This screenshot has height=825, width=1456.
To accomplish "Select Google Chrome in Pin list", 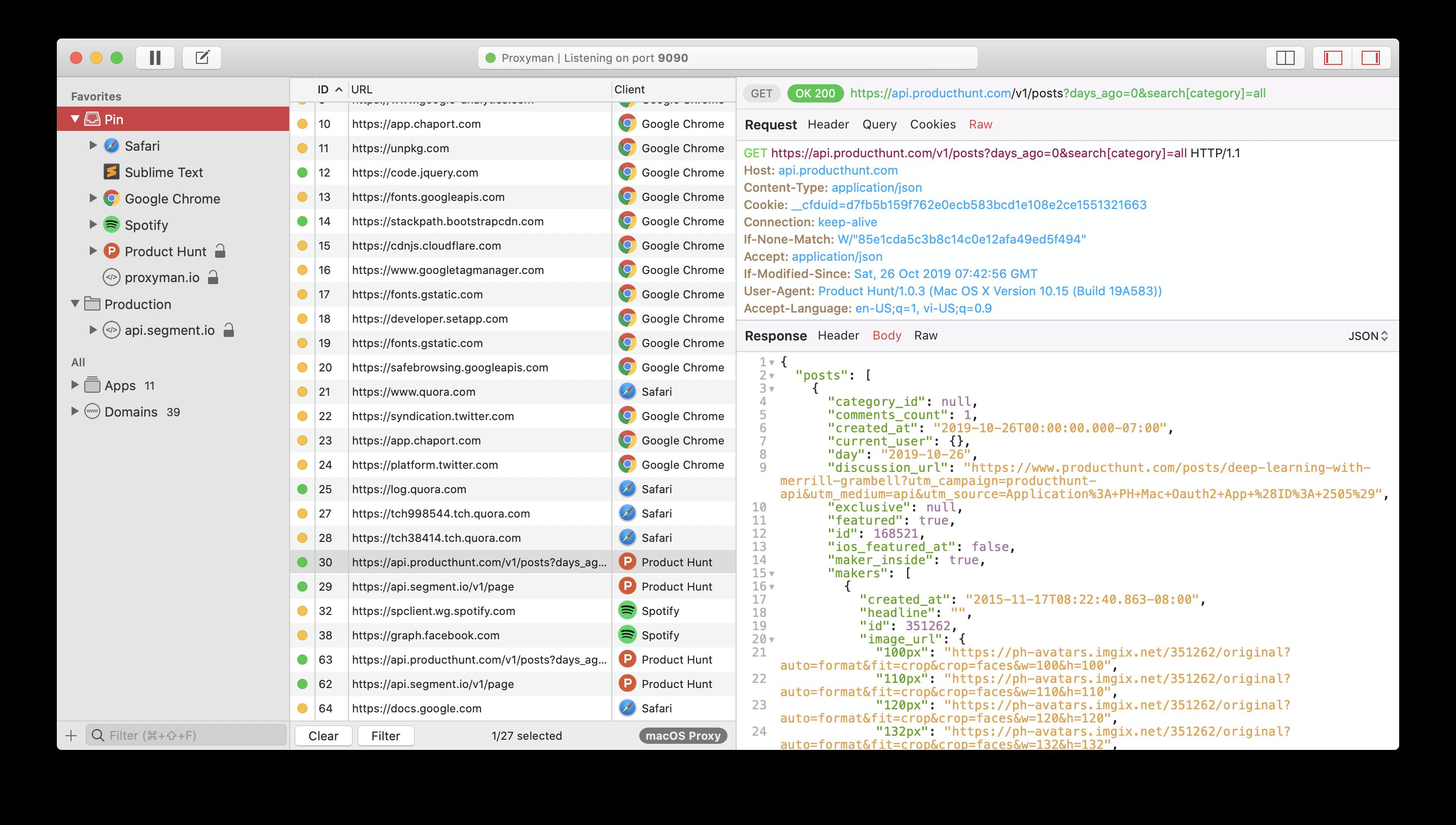I will pyautogui.click(x=172, y=199).
